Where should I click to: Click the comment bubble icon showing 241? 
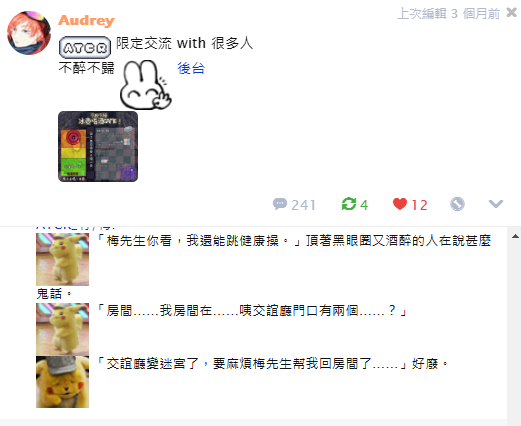tap(280, 204)
